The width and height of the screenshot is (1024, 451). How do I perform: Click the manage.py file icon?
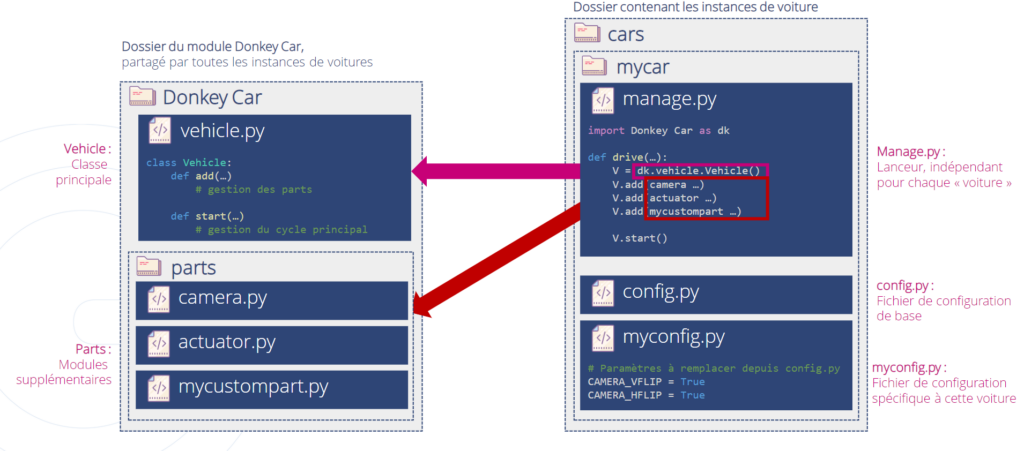(x=602, y=101)
